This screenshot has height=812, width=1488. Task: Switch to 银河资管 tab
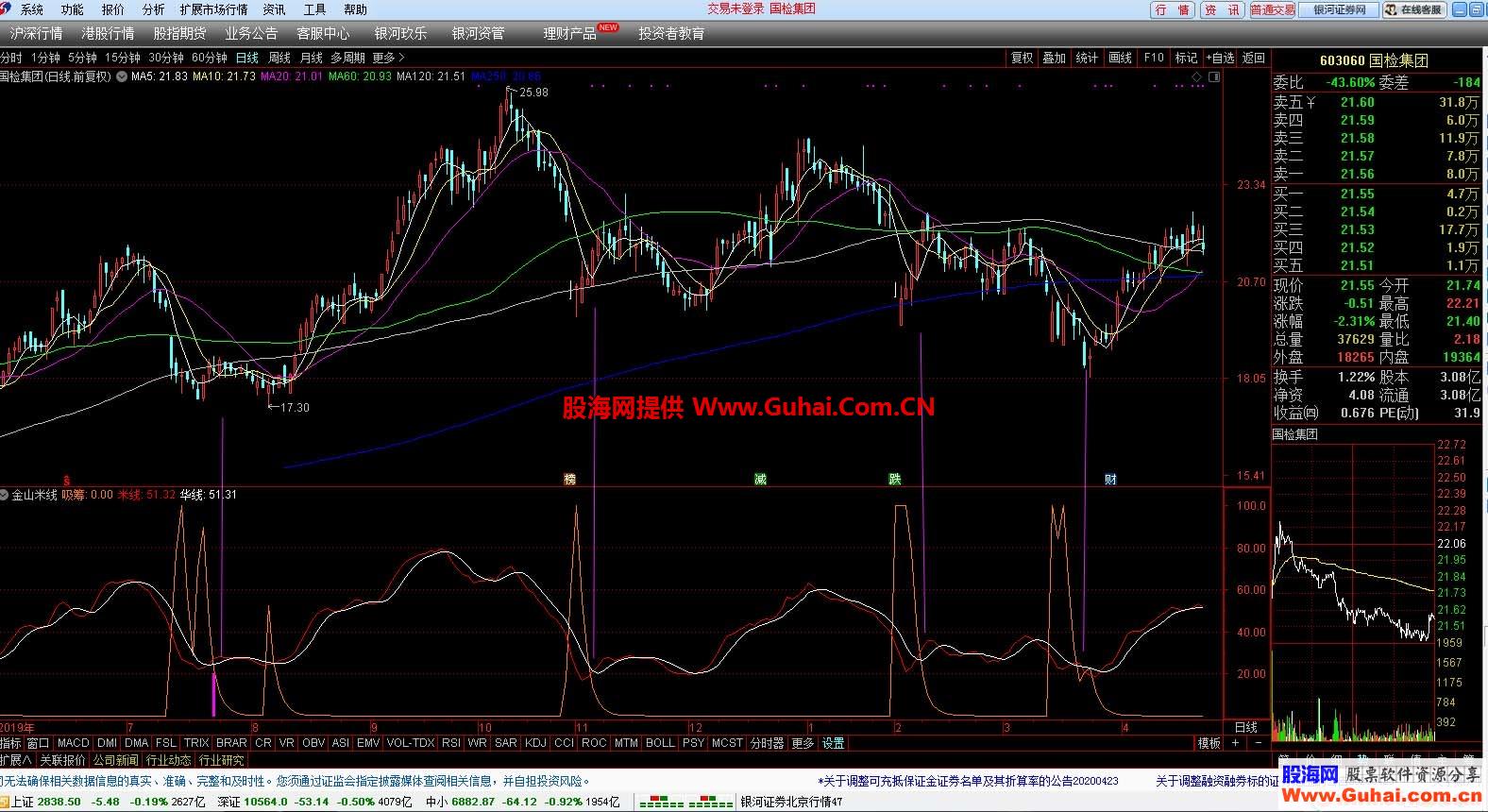pos(478,33)
